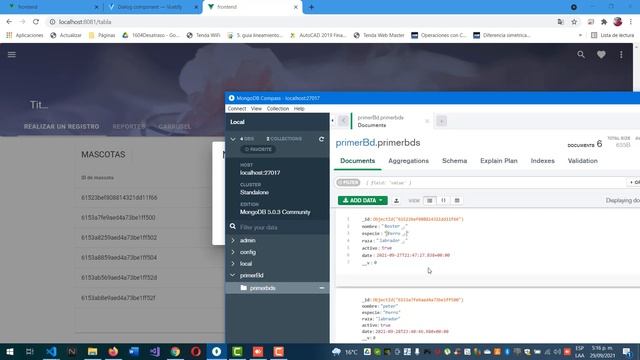Image resolution: width=640 pixels, height=360 pixels.
Task: Open the Tenda Web Master bookmark
Action: point(379,36)
